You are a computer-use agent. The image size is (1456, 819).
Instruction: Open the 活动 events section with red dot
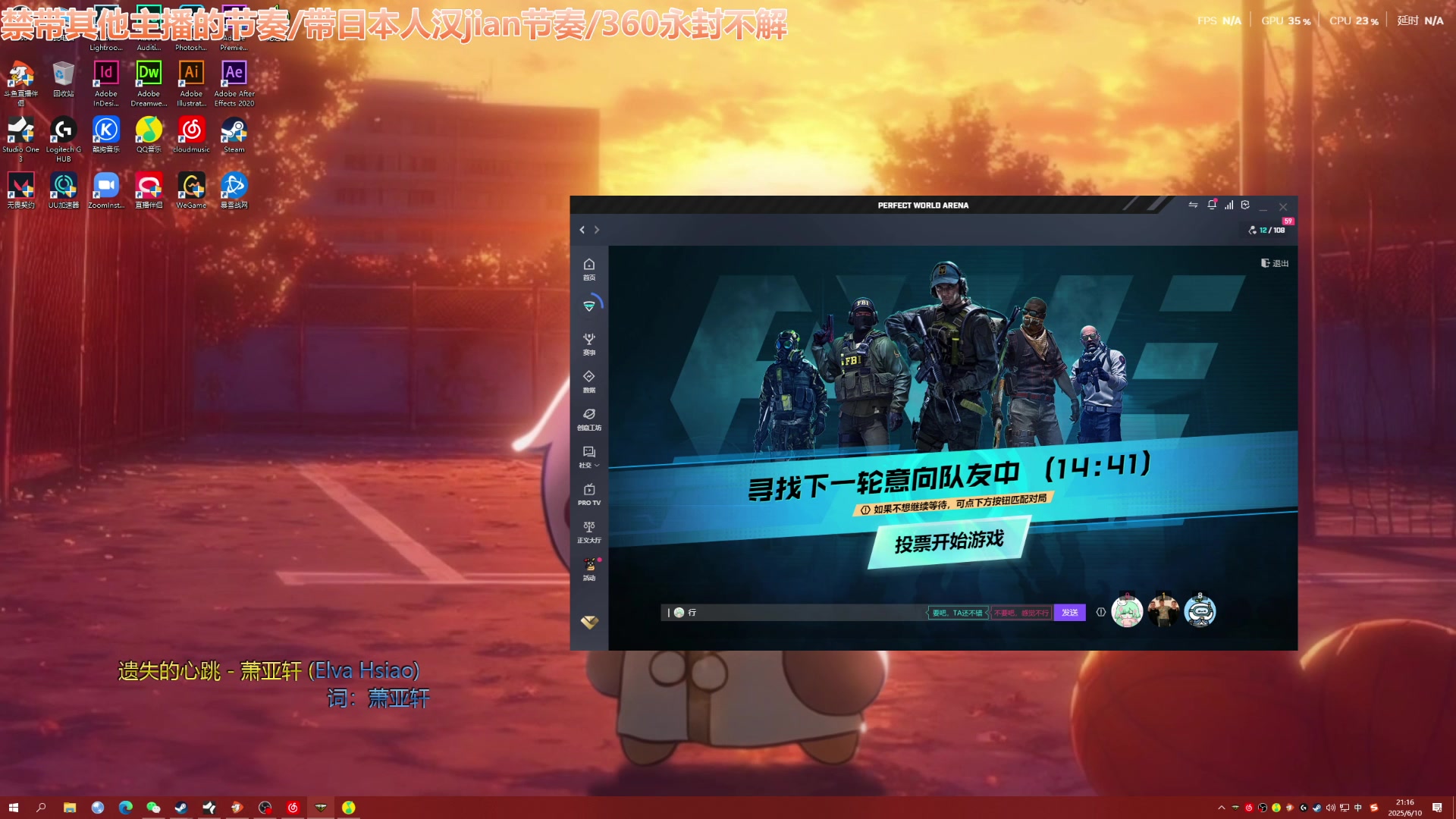coord(589,569)
